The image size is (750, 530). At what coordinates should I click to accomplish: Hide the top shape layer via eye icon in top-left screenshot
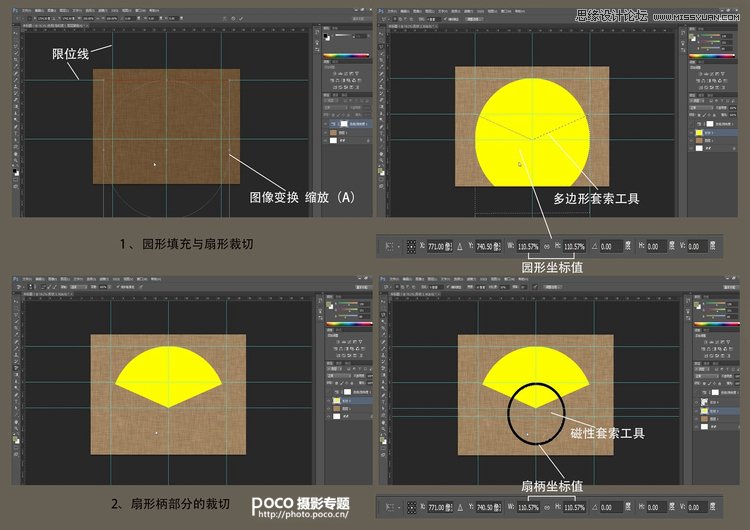[326, 124]
